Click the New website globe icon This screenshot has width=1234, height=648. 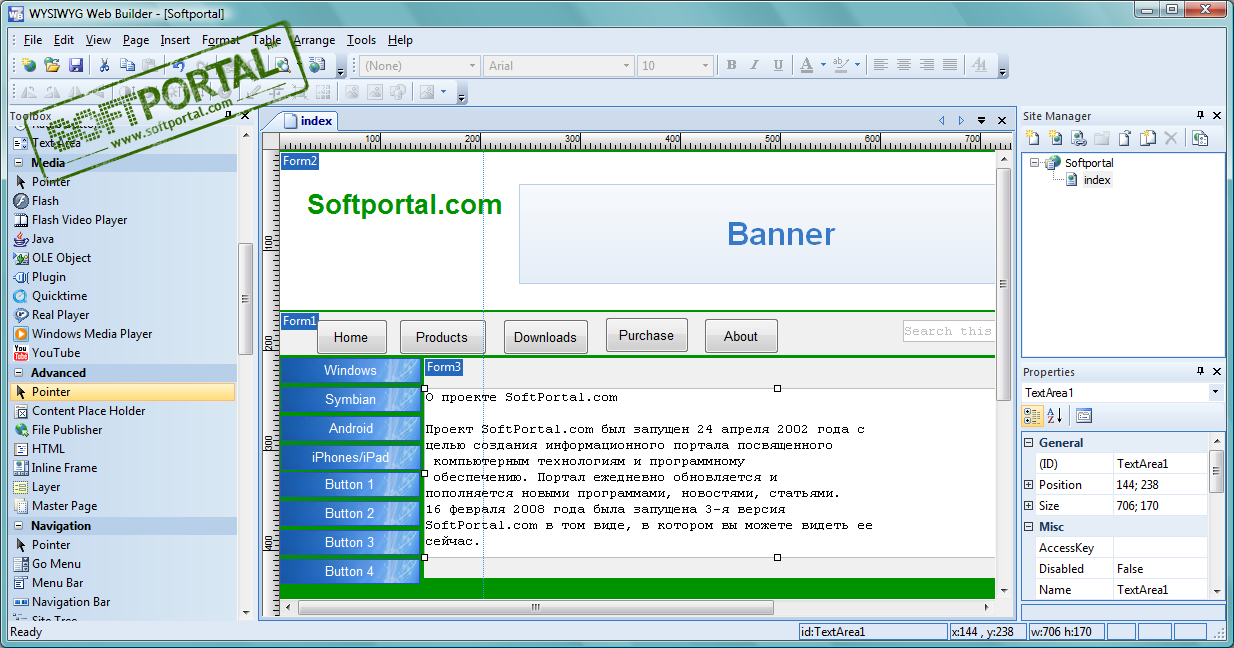(29, 65)
